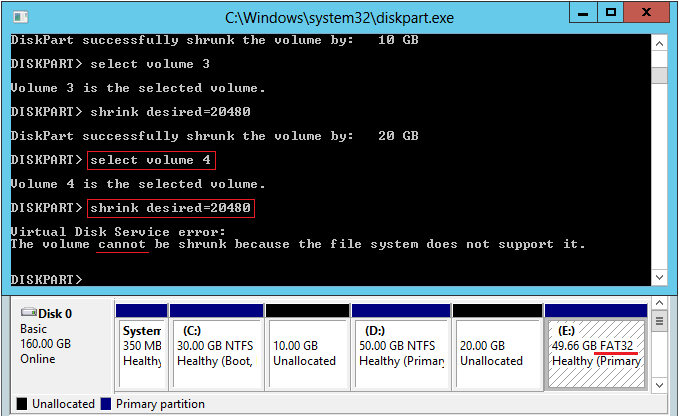Click the console vertical scrollbar thumb
The image size is (679, 416).
point(658,78)
